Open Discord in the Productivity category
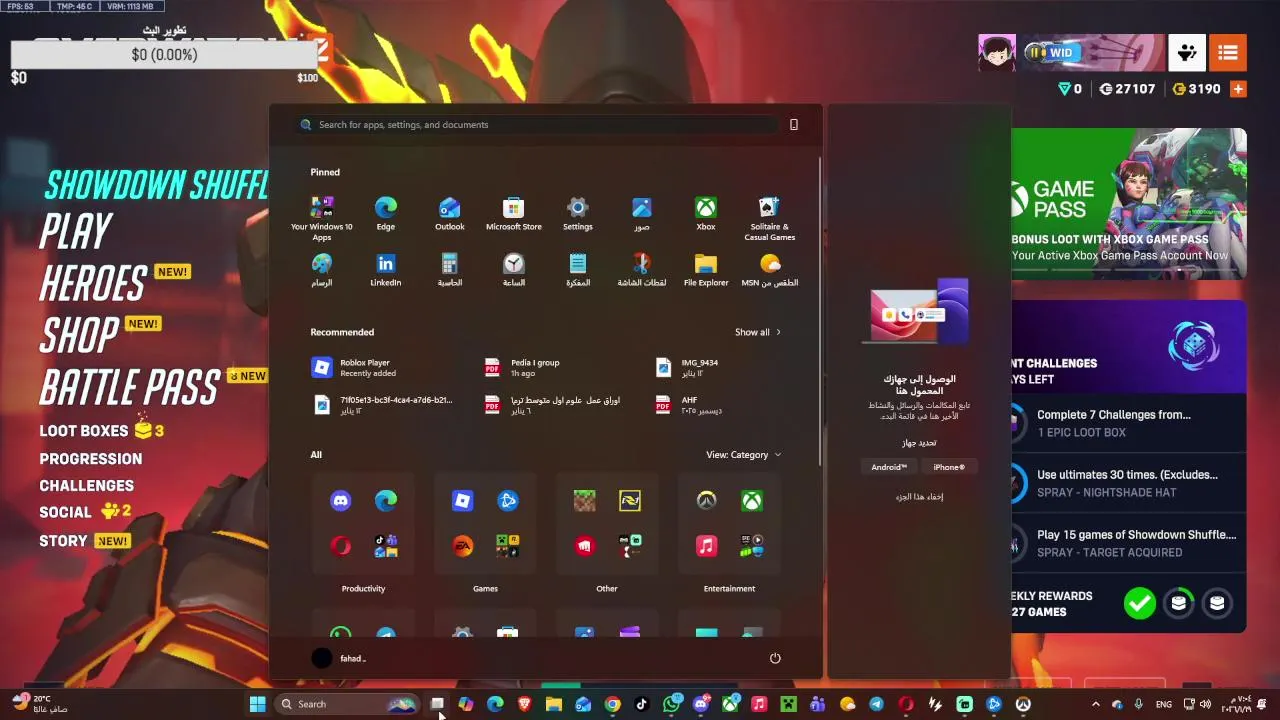This screenshot has height=720, width=1280. (x=341, y=501)
